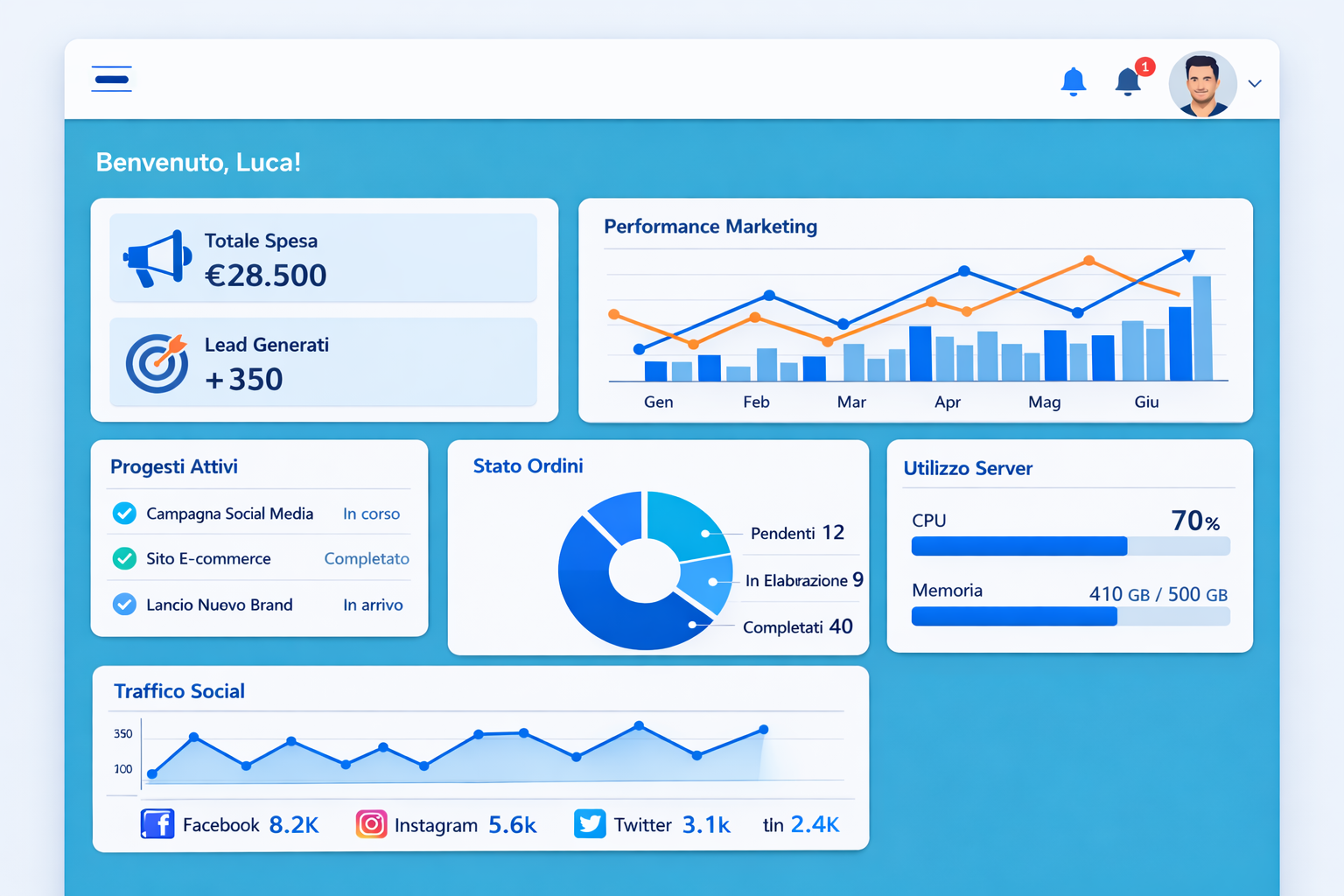The image size is (1344, 896).
Task: Click the "CPU" label
Action: click(x=929, y=521)
